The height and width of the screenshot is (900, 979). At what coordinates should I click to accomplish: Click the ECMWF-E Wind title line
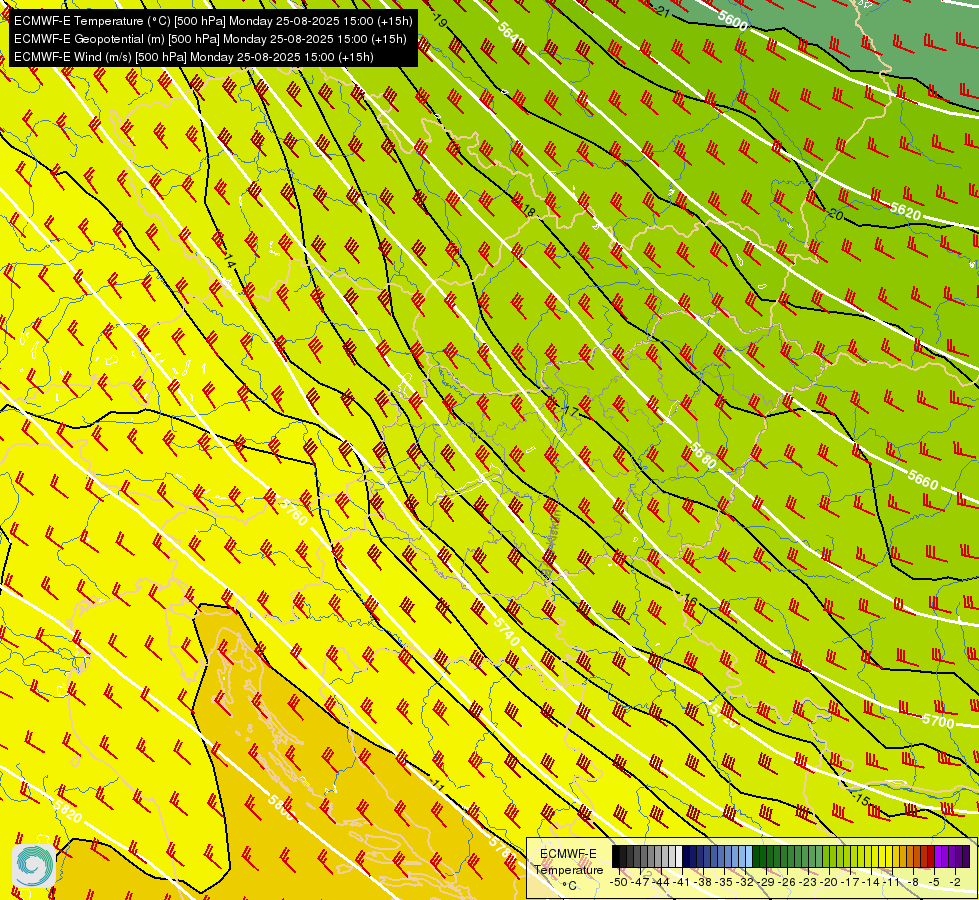point(194,57)
